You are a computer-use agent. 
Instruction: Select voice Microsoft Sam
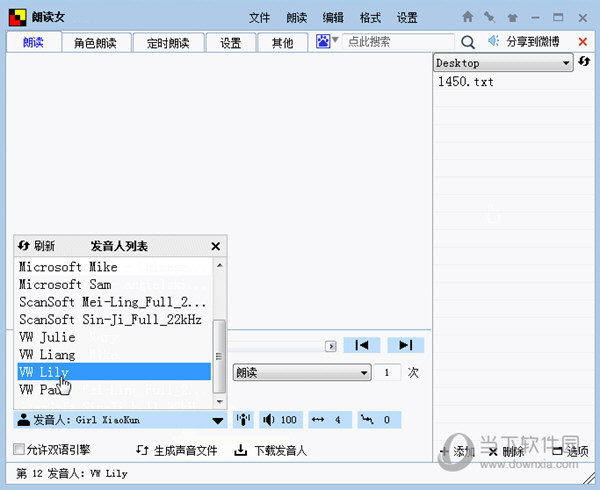coord(114,284)
